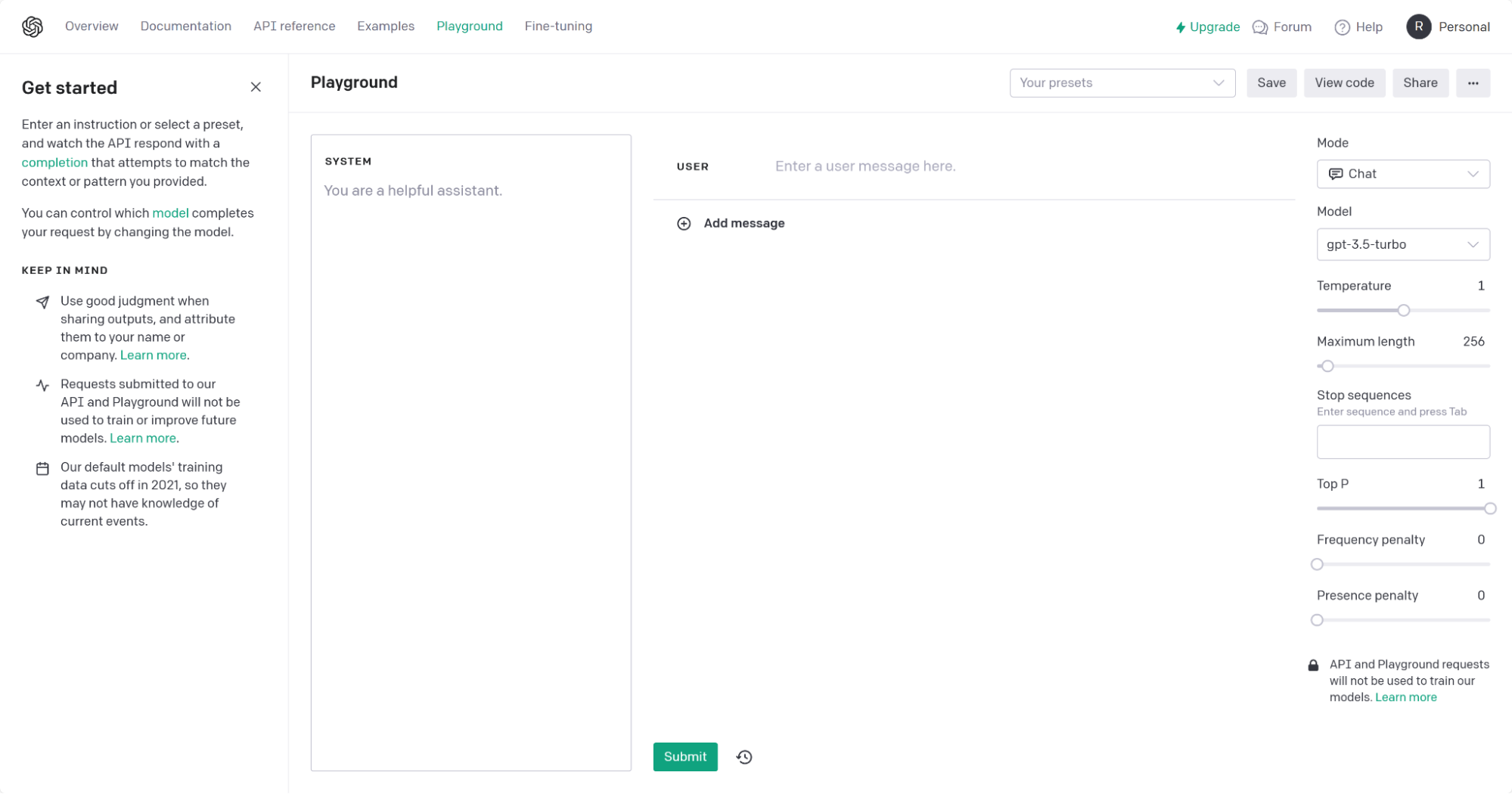Click the SYSTEM label in message box

(348, 161)
